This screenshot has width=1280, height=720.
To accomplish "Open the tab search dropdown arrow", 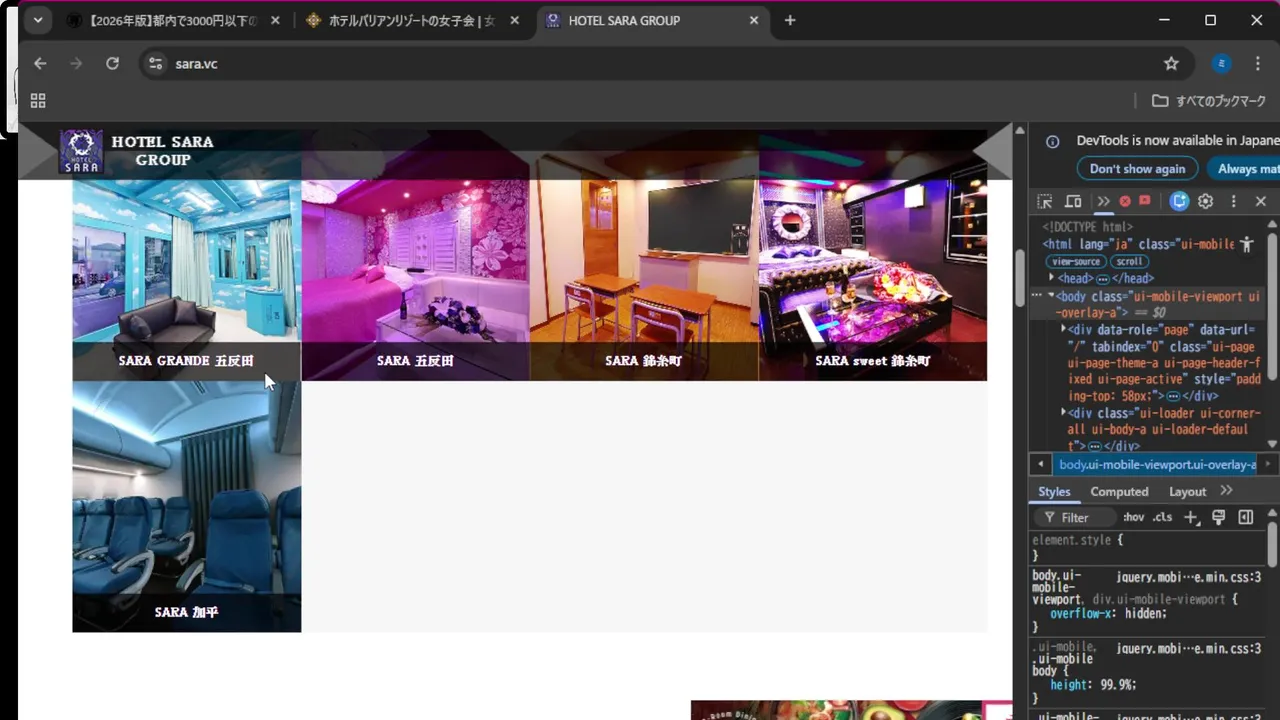I will [x=37, y=20].
